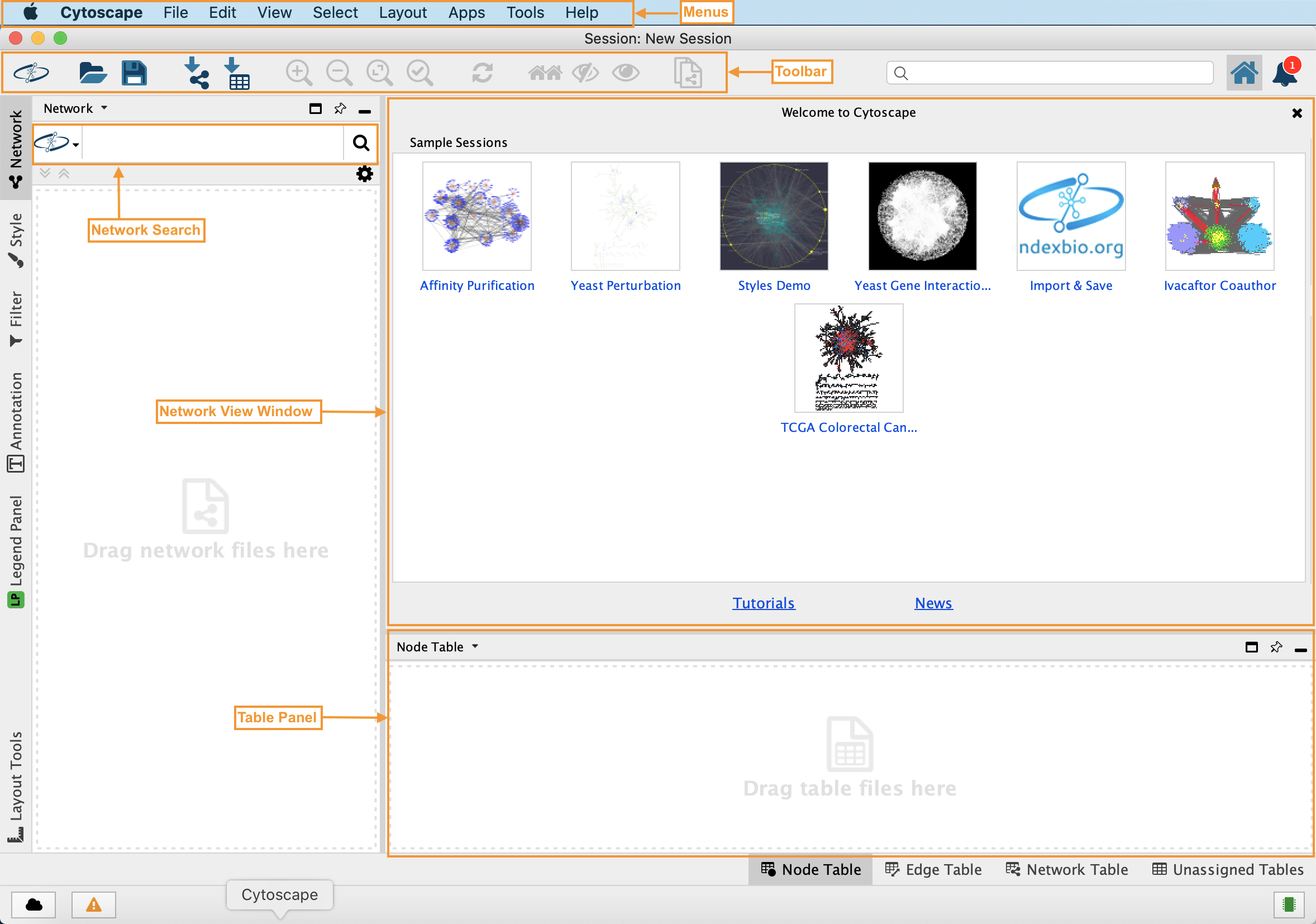This screenshot has height=924, width=1316.
Task: Click the zoom in magnifier icon
Action: (299, 73)
